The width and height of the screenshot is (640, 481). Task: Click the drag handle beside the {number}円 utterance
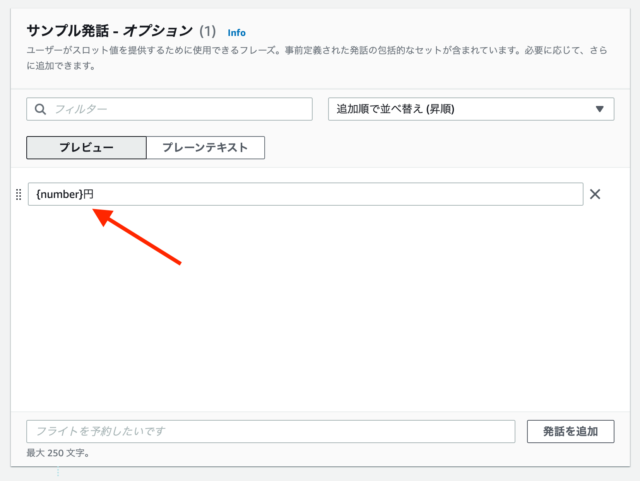18,194
